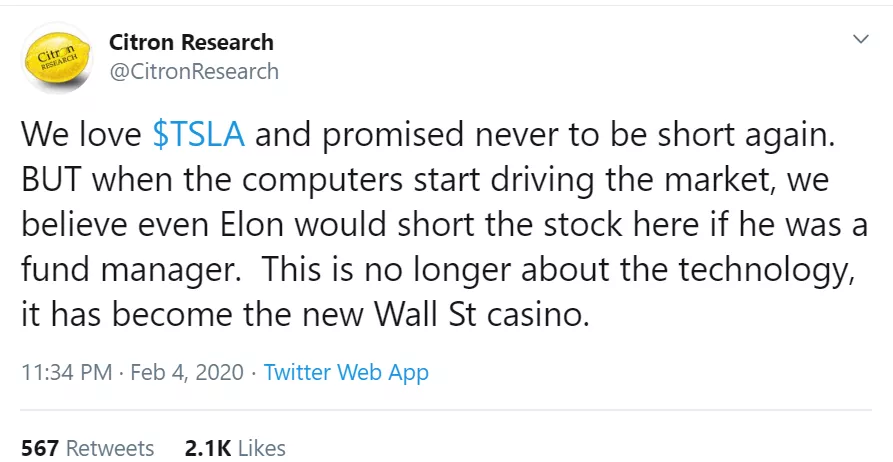Visit the @CitronResearch handle profile

[194, 72]
